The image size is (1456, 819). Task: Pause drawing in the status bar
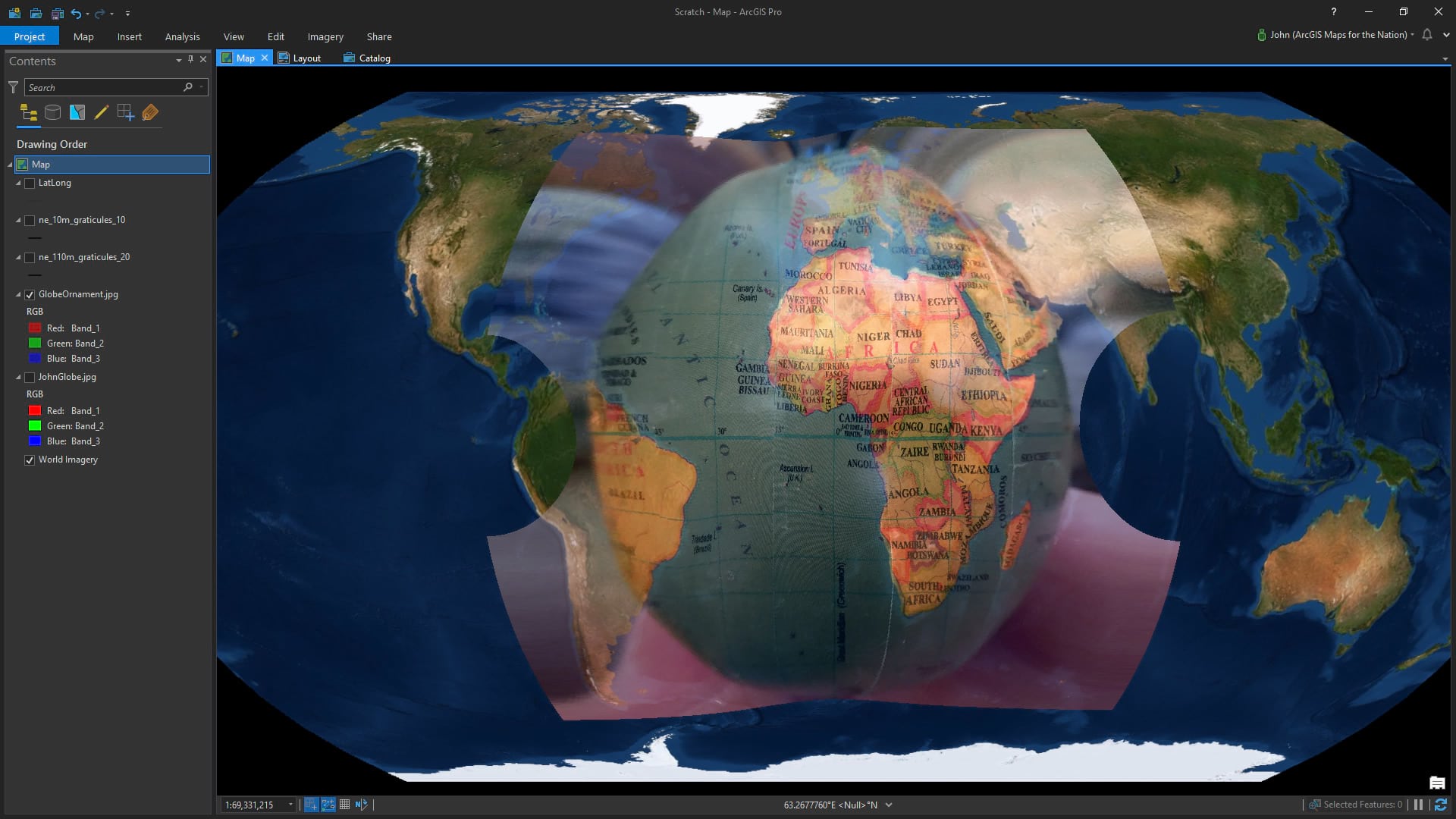[x=1418, y=805]
